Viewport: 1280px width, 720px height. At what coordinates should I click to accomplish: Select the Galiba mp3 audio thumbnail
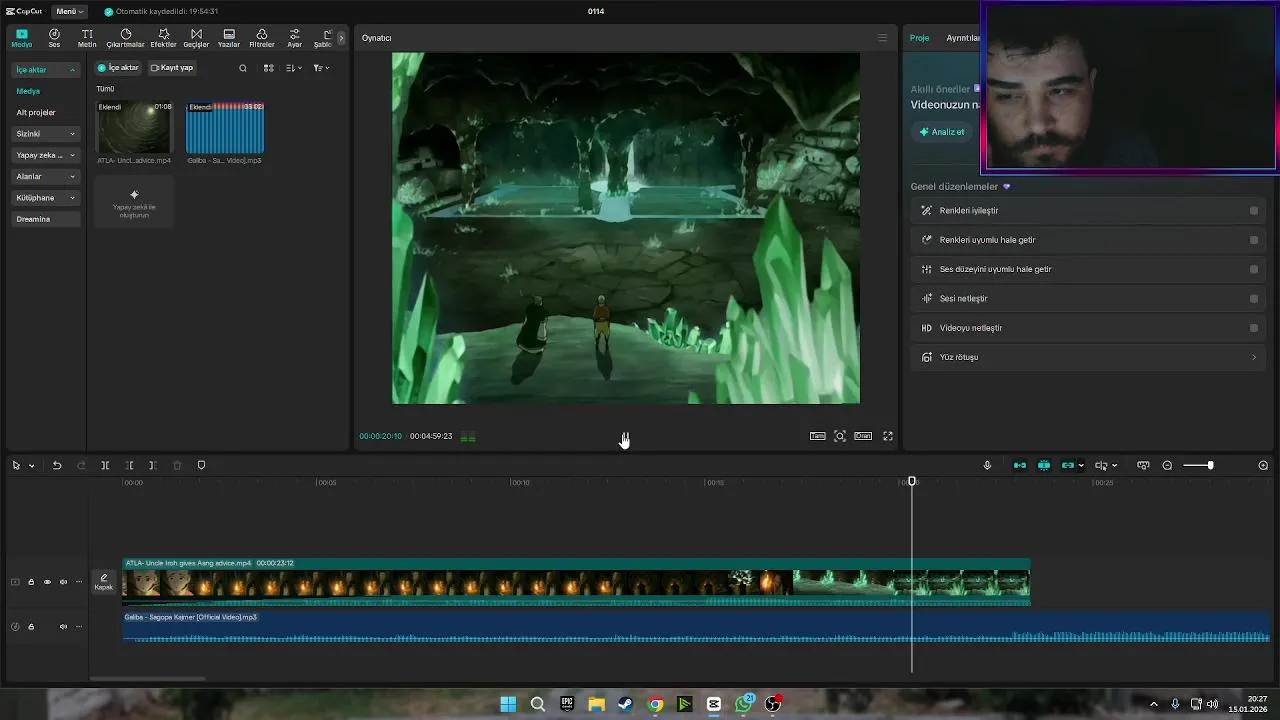point(225,127)
